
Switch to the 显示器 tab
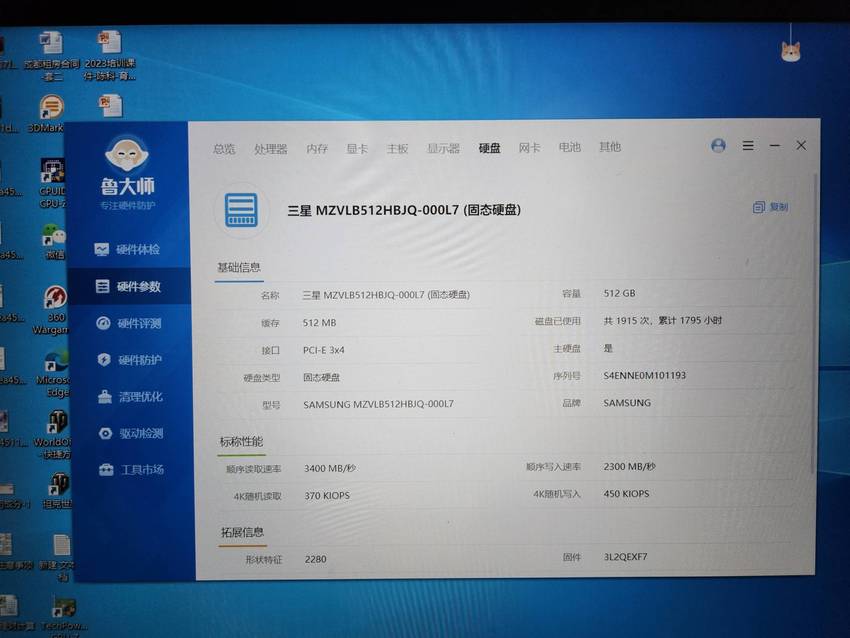tap(443, 148)
